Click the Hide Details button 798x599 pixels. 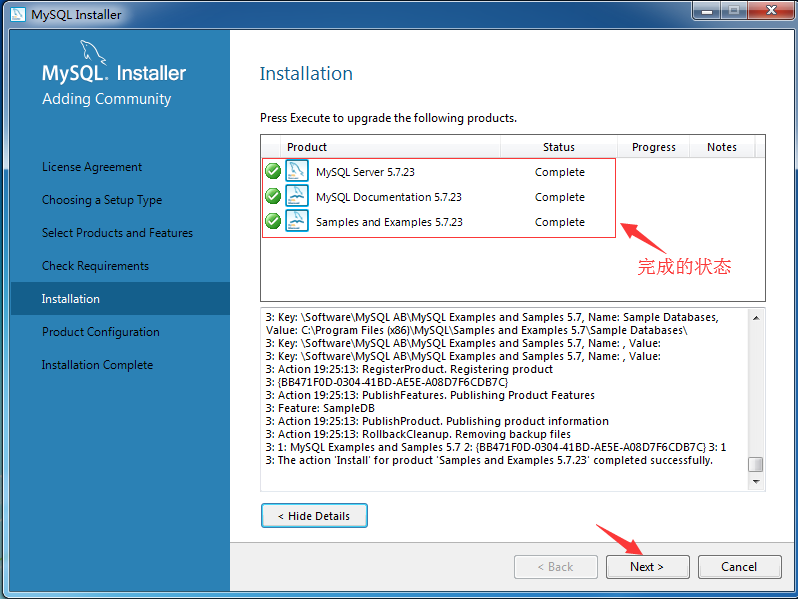(x=314, y=516)
